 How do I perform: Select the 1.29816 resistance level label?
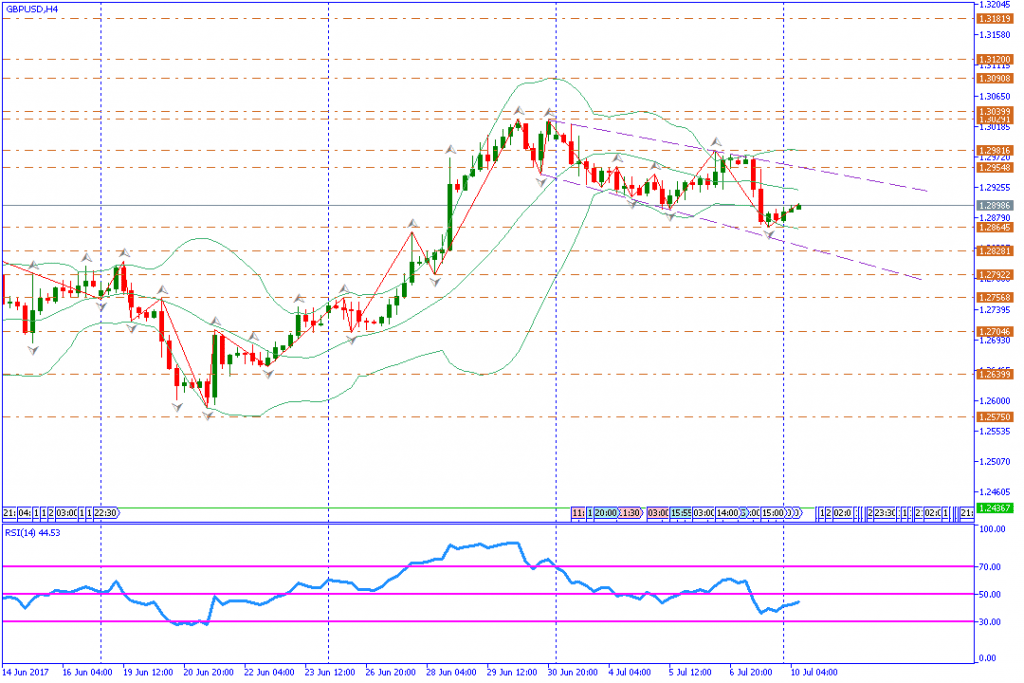(x=993, y=150)
